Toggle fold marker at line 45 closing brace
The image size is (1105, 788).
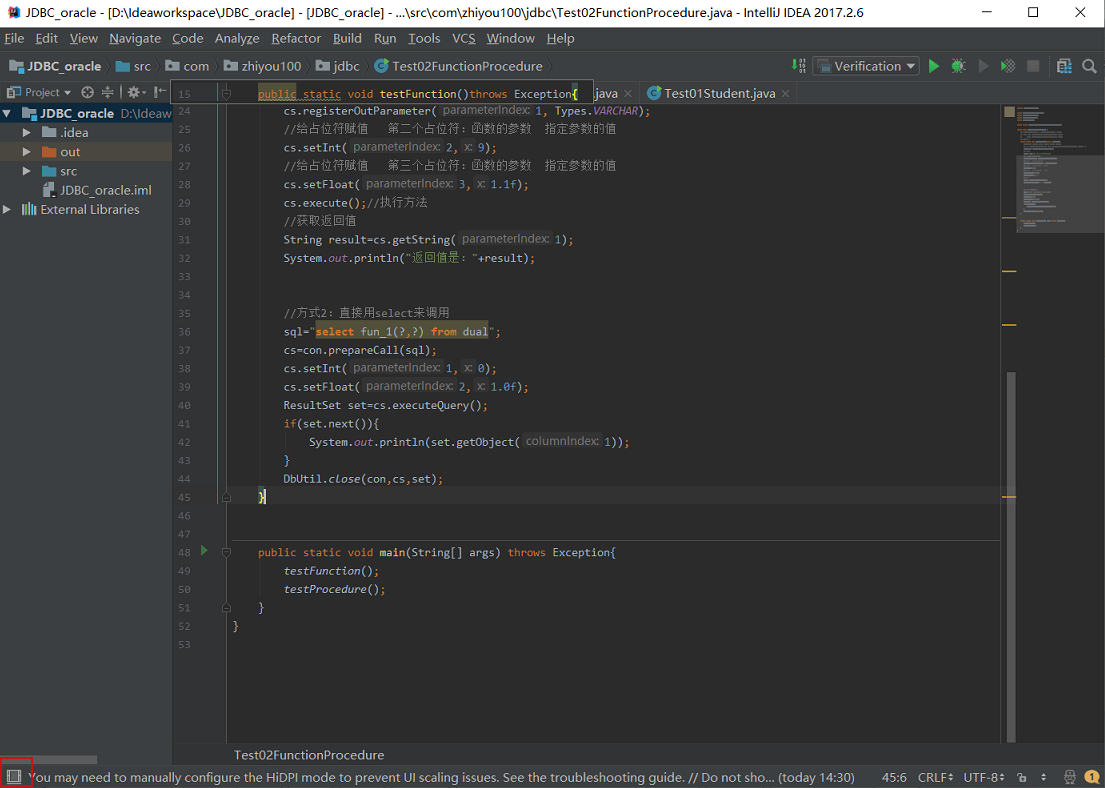[226, 497]
